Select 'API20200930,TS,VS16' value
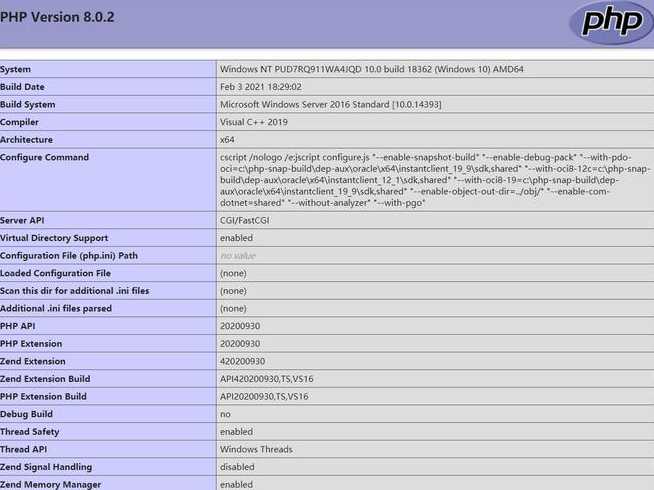 pyautogui.click(x=264, y=397)
